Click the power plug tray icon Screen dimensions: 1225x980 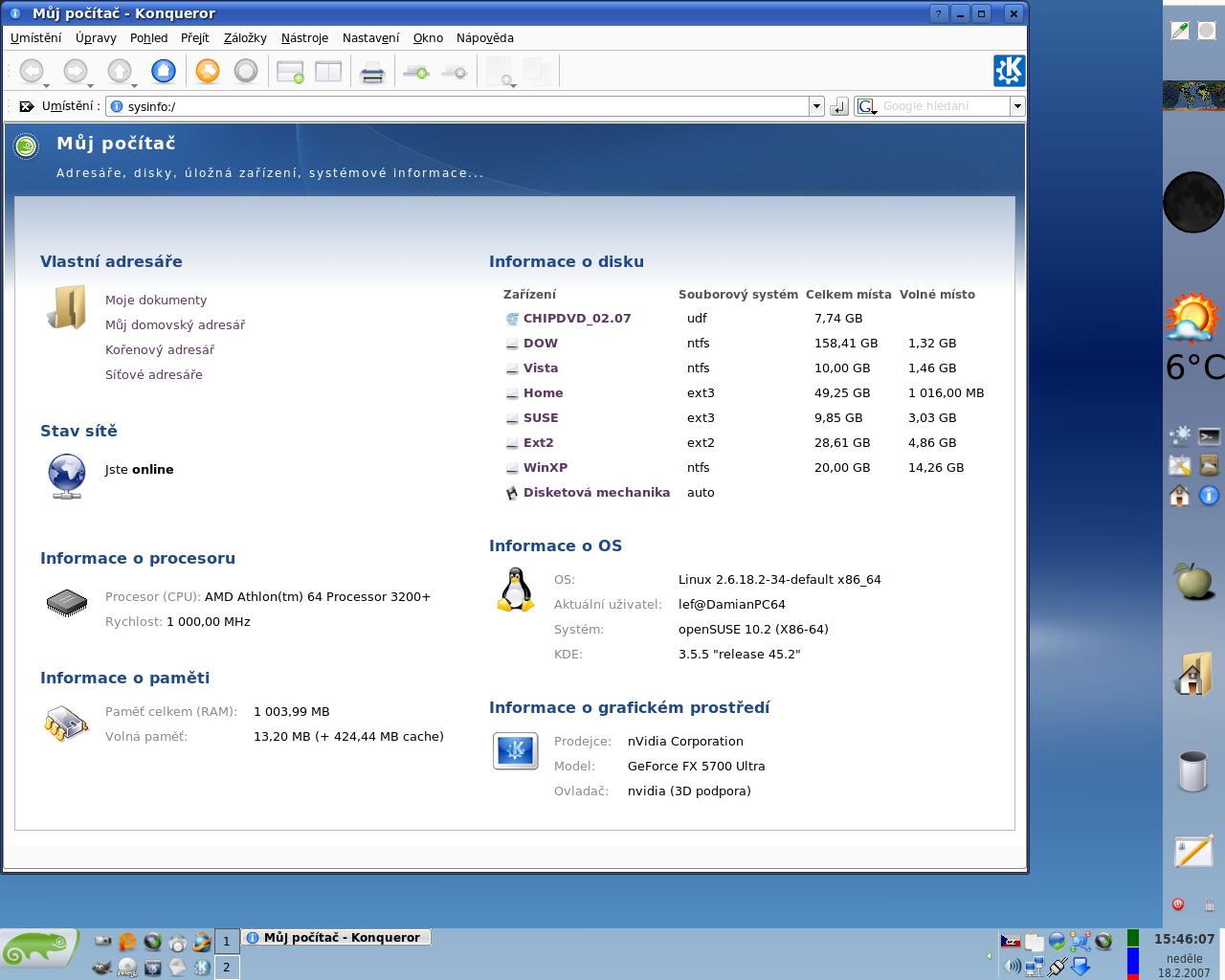click(1058, 967)
